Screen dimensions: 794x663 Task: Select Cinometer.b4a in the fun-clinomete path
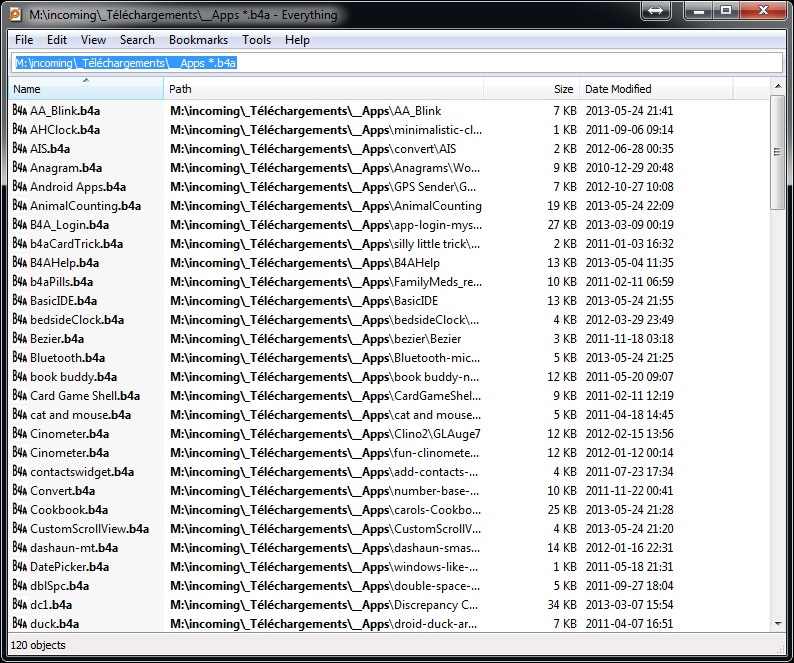[69, 453]
